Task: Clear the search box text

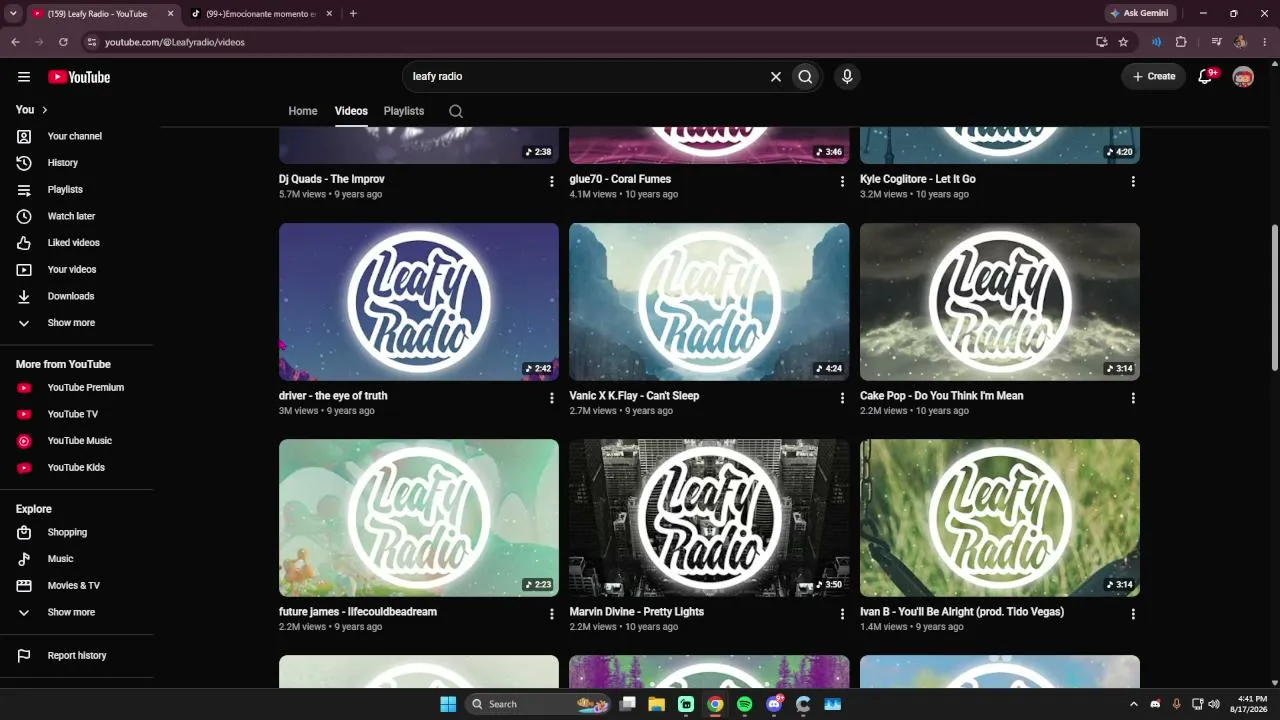Action: 775,77
